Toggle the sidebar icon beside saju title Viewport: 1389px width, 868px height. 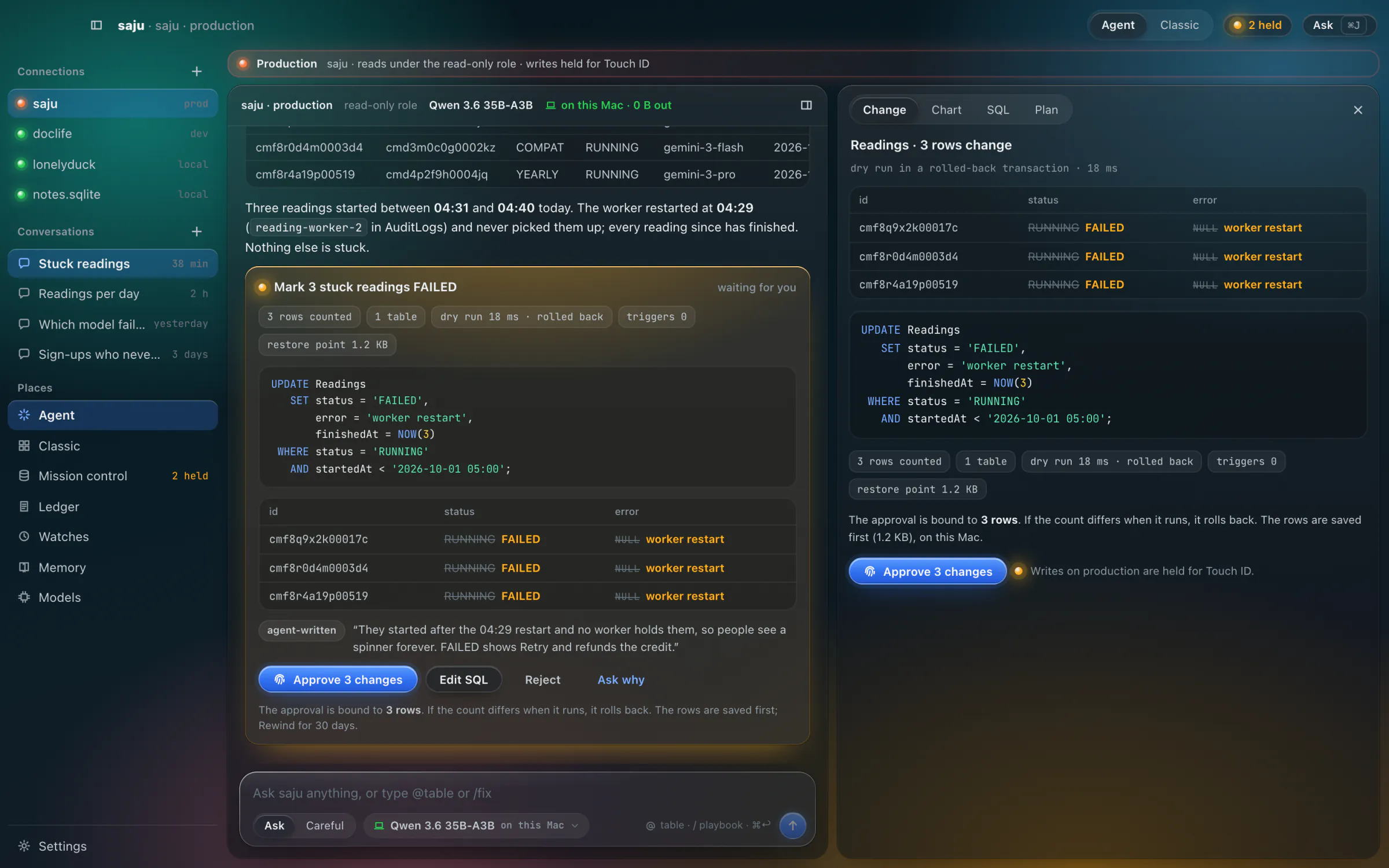(97, 25)
